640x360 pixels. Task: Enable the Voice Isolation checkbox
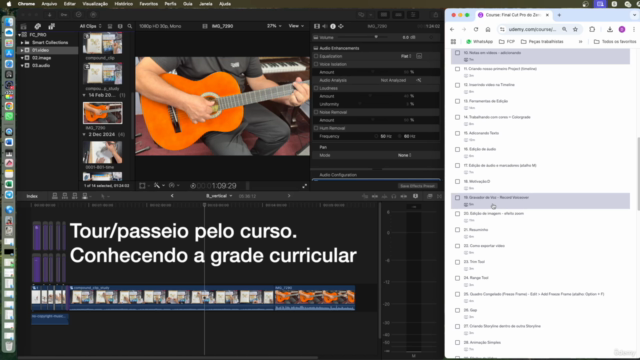click(316, 64)
